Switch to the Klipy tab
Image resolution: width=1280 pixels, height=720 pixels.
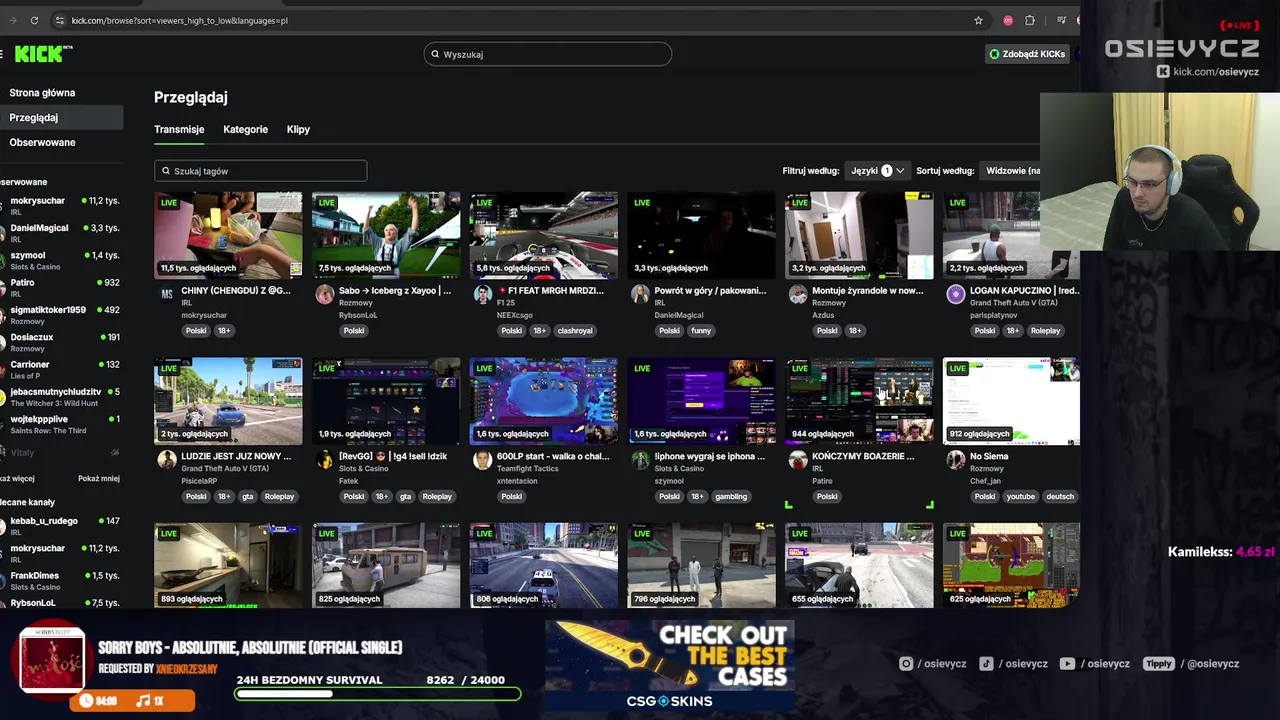pyautogui.click(x=298, y=130)
